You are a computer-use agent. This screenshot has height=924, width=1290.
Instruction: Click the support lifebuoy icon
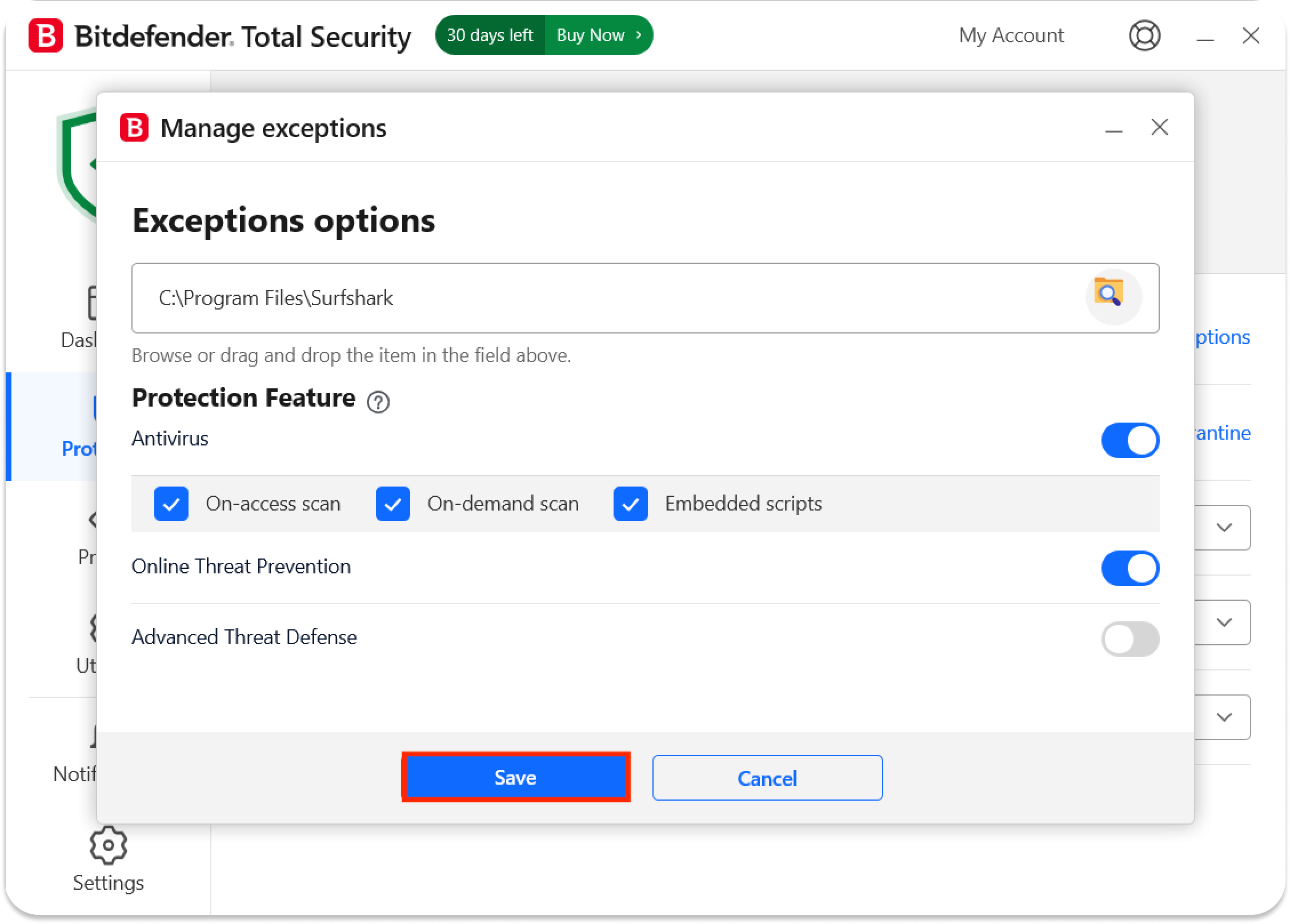pyautogui.click(x=1144, y=36)
